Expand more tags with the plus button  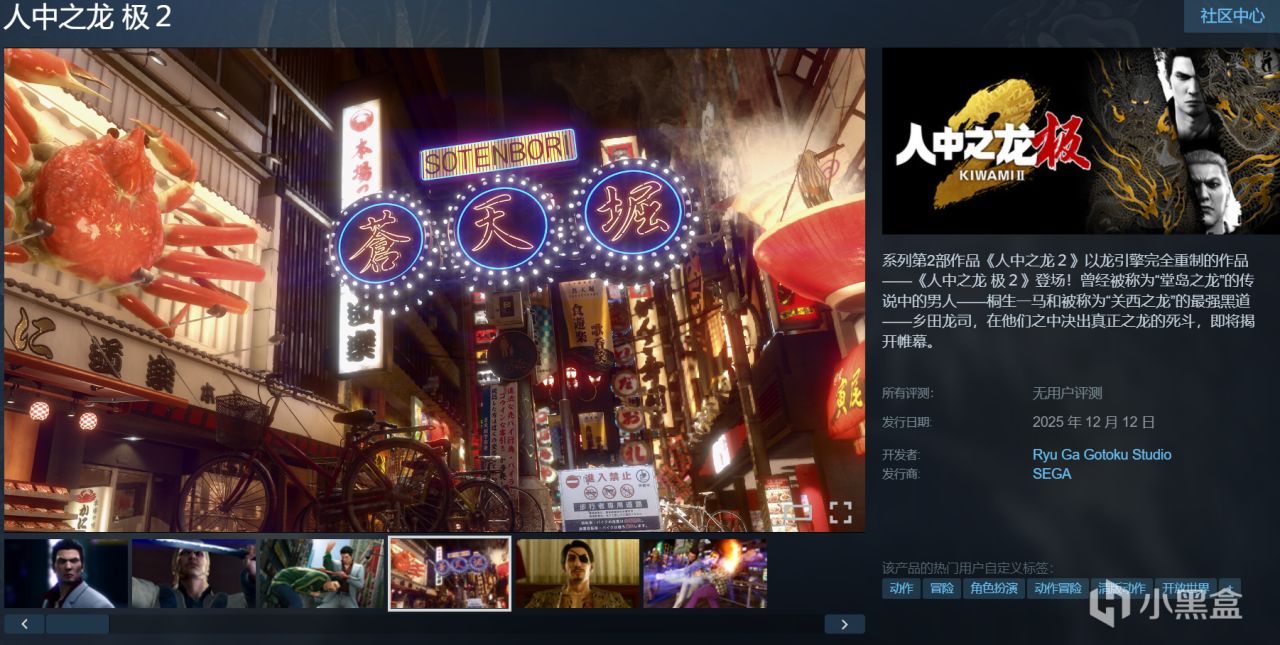[x=1229, y=588]
